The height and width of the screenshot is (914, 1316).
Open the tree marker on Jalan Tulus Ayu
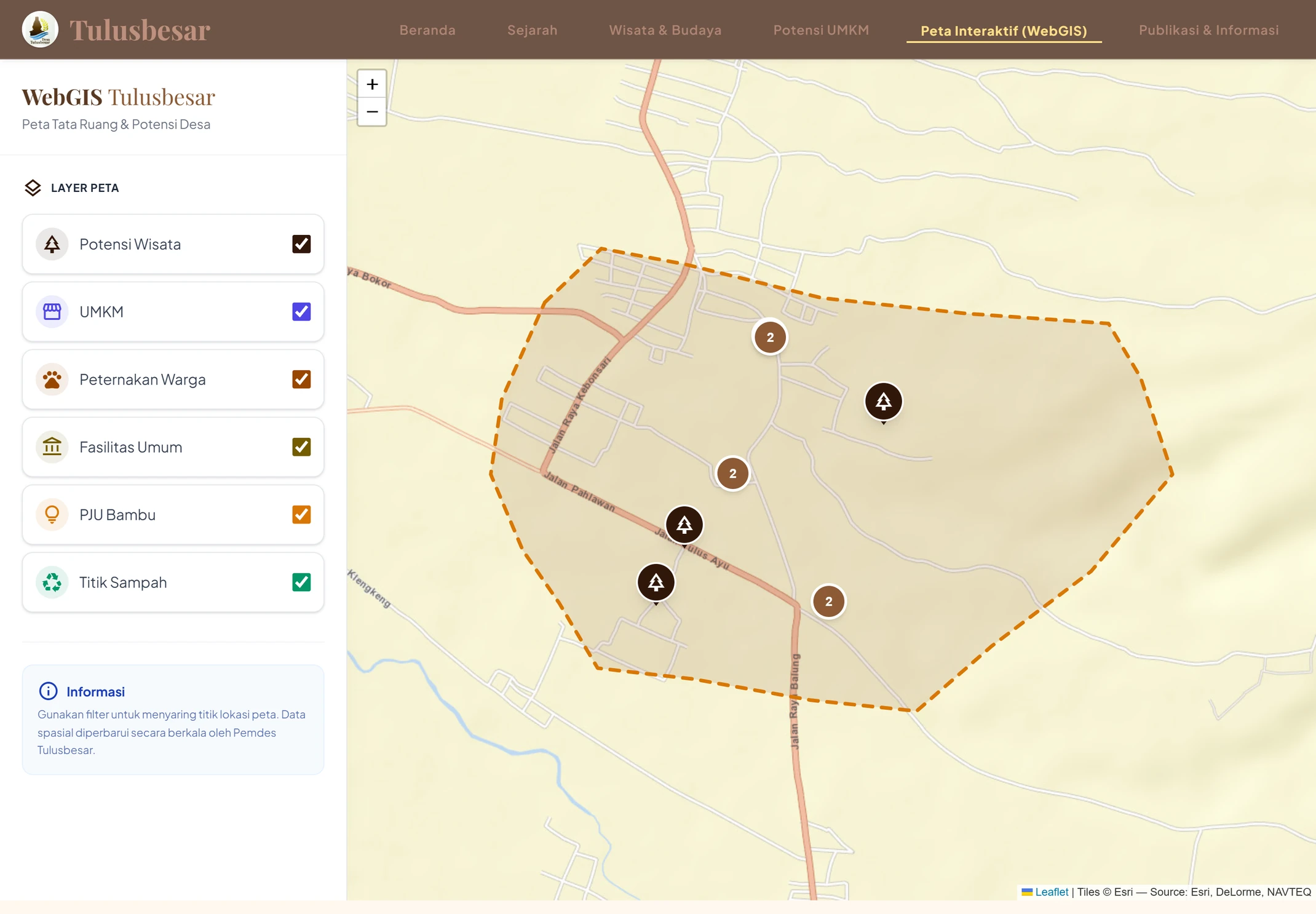click(684, 525)
